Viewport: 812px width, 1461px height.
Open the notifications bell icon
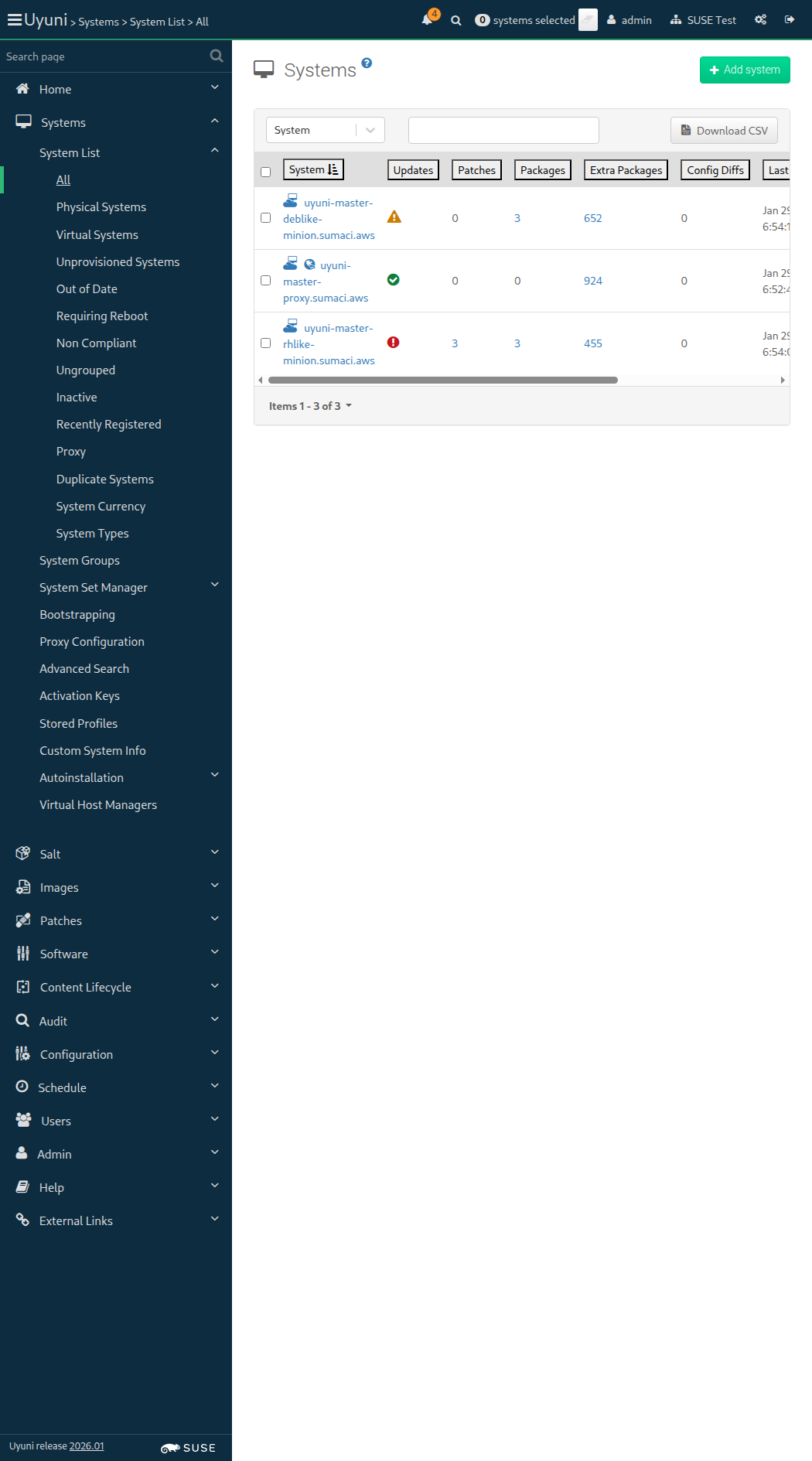click(427, 20)
